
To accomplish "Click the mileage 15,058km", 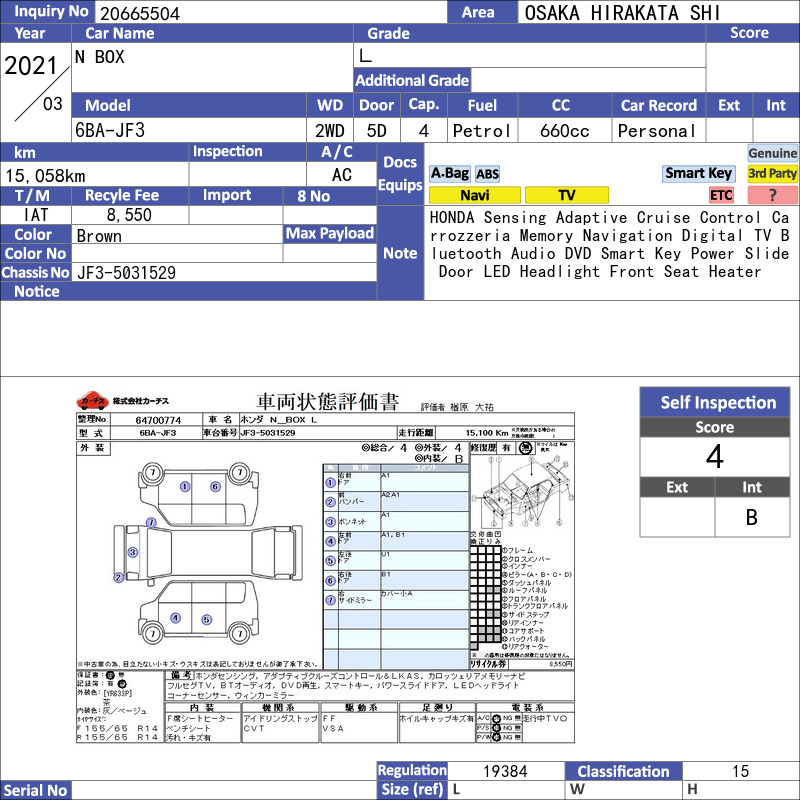I will 45,176.
